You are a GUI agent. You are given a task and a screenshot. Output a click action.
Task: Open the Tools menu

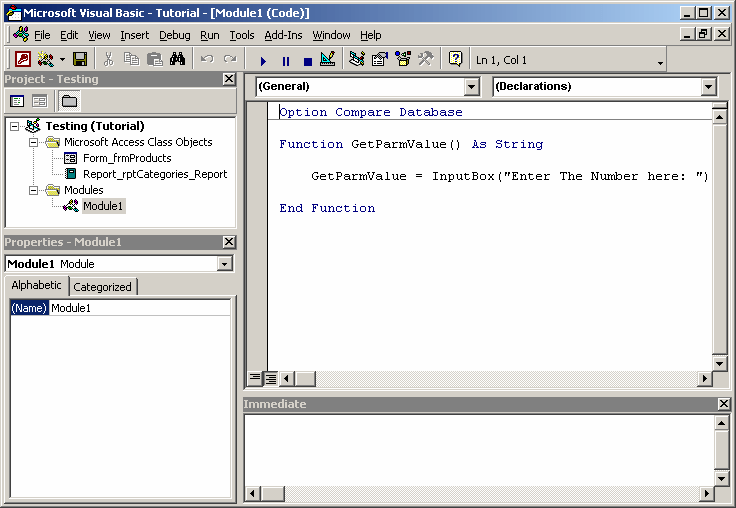242,35
